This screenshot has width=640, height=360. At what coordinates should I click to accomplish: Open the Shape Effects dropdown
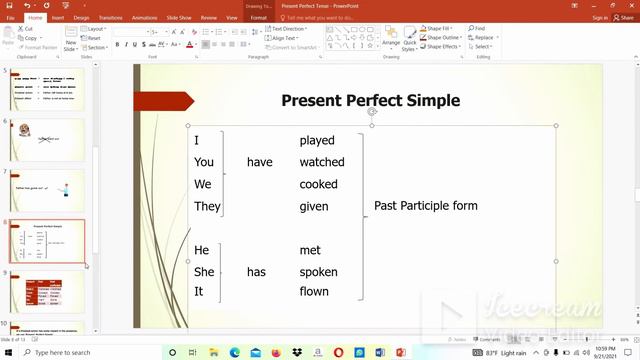pos(440,46)
